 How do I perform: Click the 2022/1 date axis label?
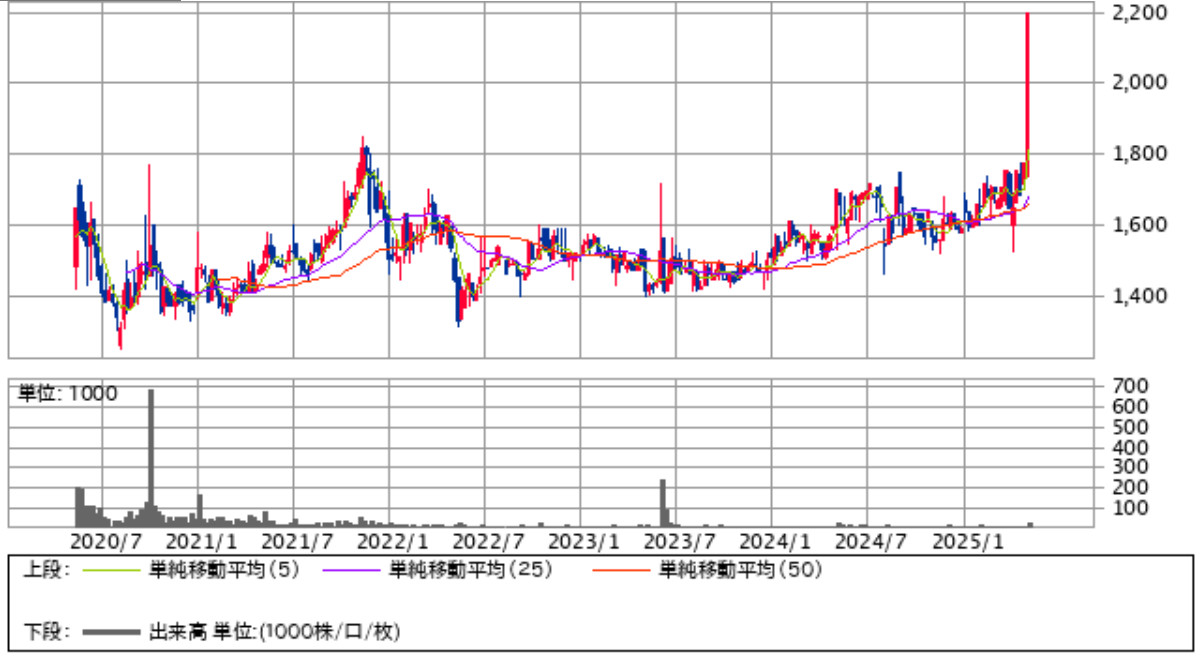[x=393, y=542]
